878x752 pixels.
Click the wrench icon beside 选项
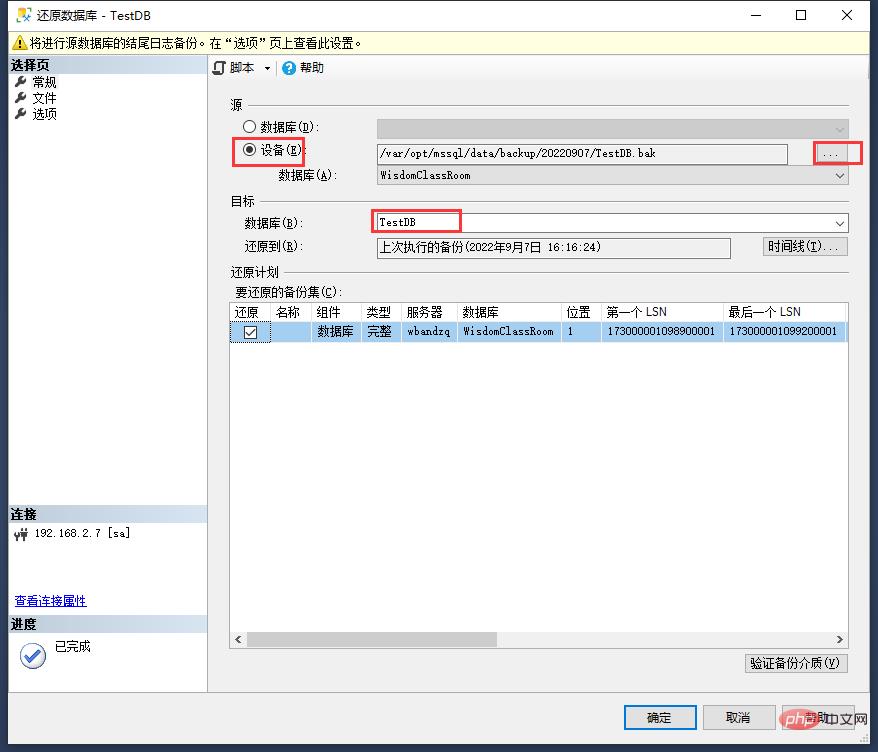pos(20,114)
